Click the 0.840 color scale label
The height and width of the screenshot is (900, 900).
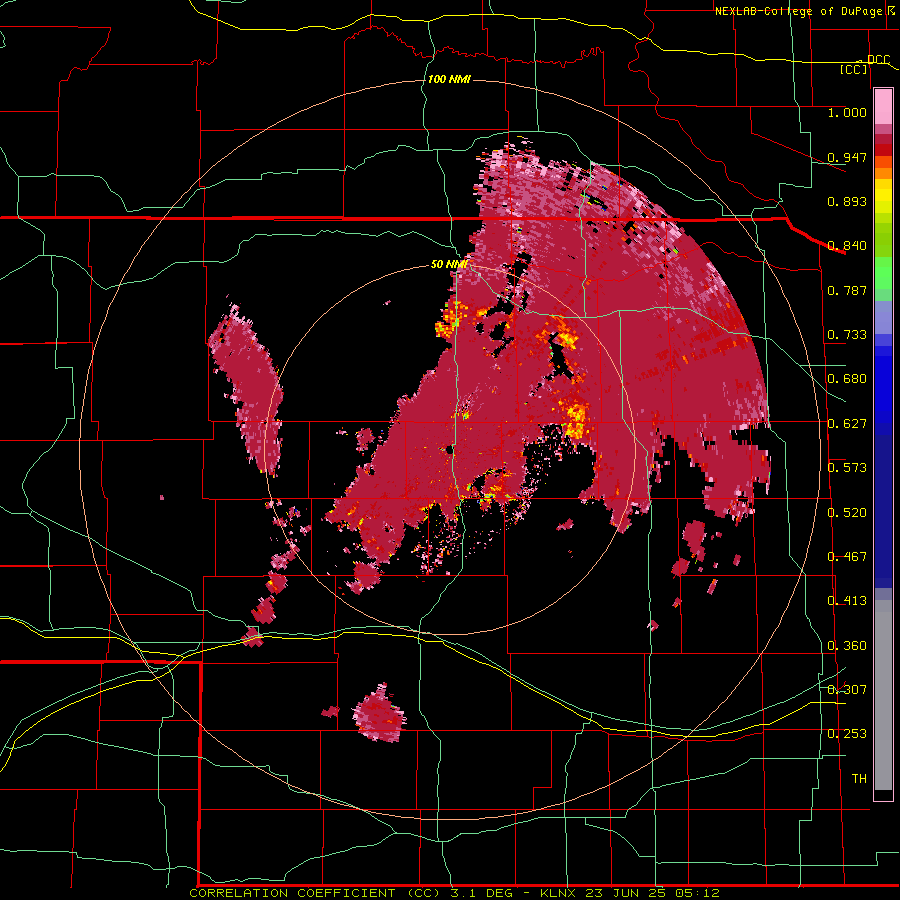[x=847, y=246]
